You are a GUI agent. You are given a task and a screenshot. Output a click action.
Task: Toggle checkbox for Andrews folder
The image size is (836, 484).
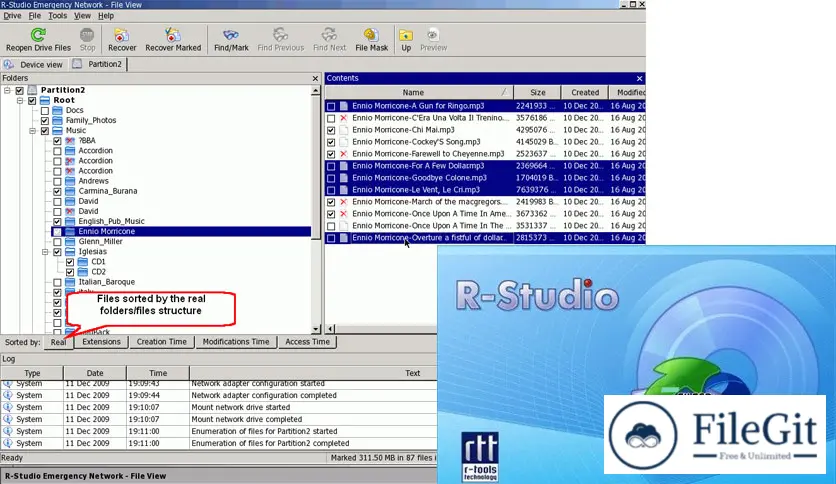point(57,181)
